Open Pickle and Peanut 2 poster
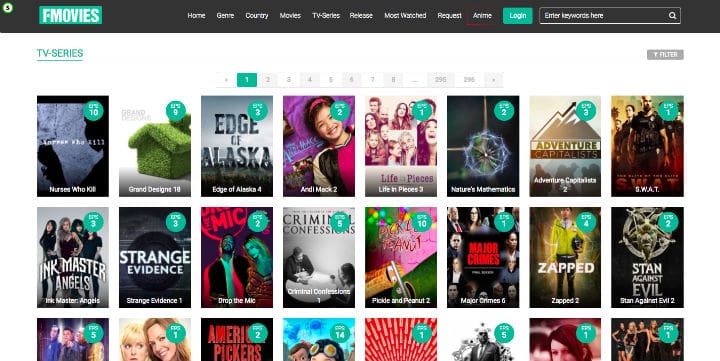This screenshot has height=361, width=720. [x=401, y=257]
